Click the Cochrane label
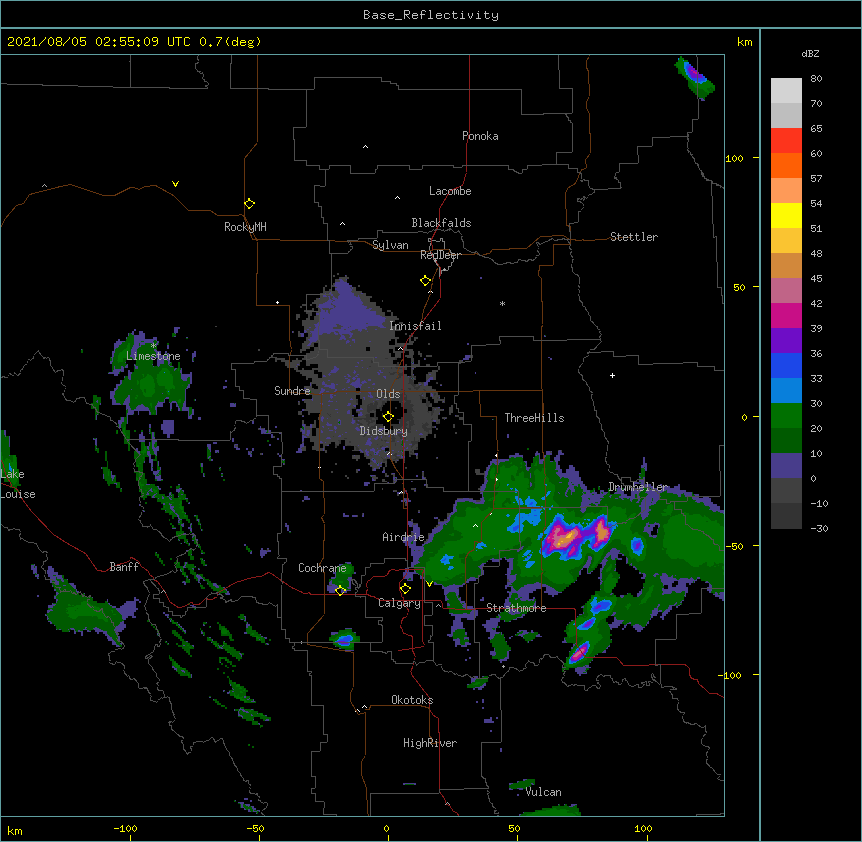The height and width of the screenshot is (842, 862). click(x=322, y=568)
